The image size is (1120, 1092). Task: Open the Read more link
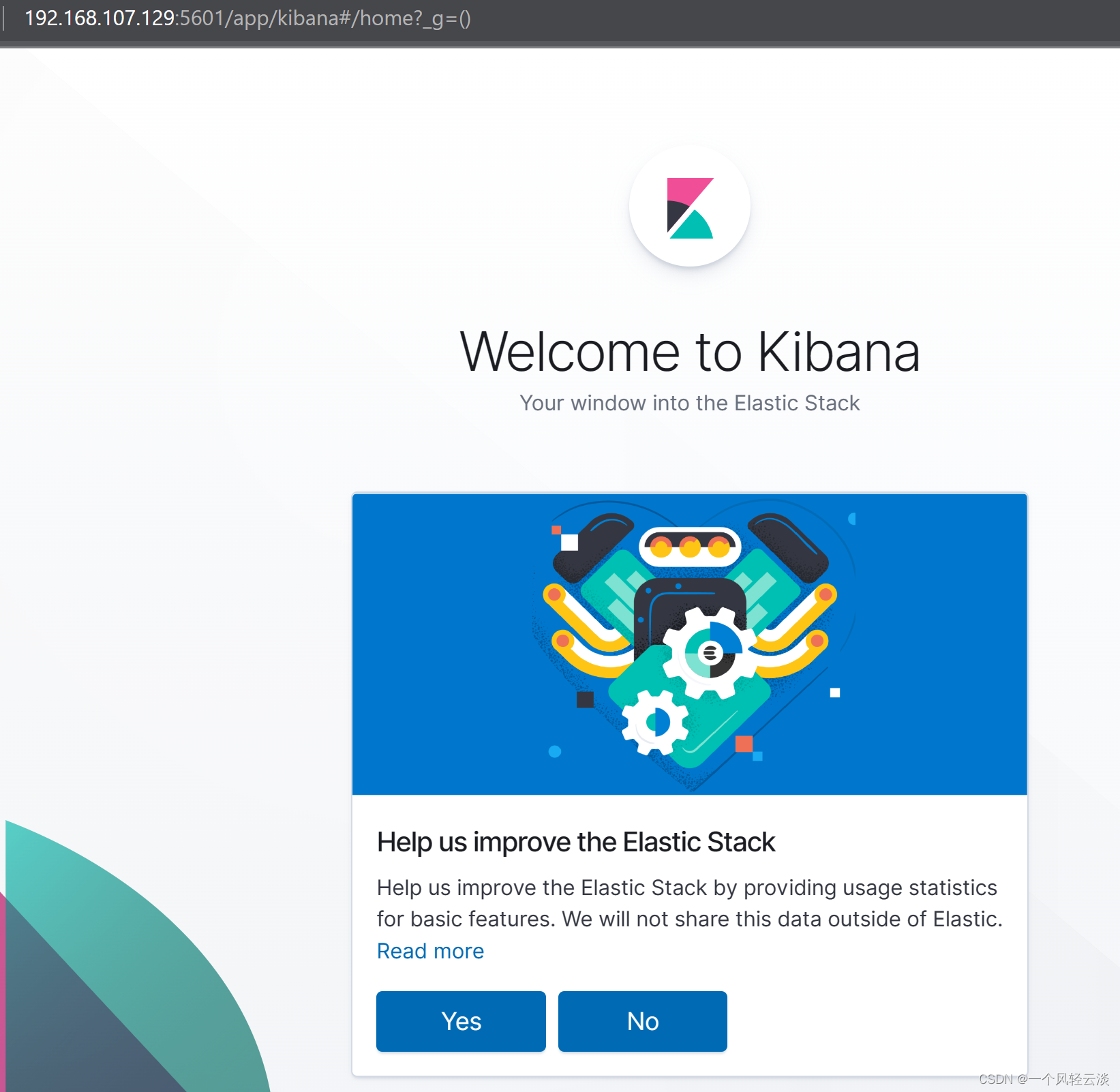pos(430,951)
